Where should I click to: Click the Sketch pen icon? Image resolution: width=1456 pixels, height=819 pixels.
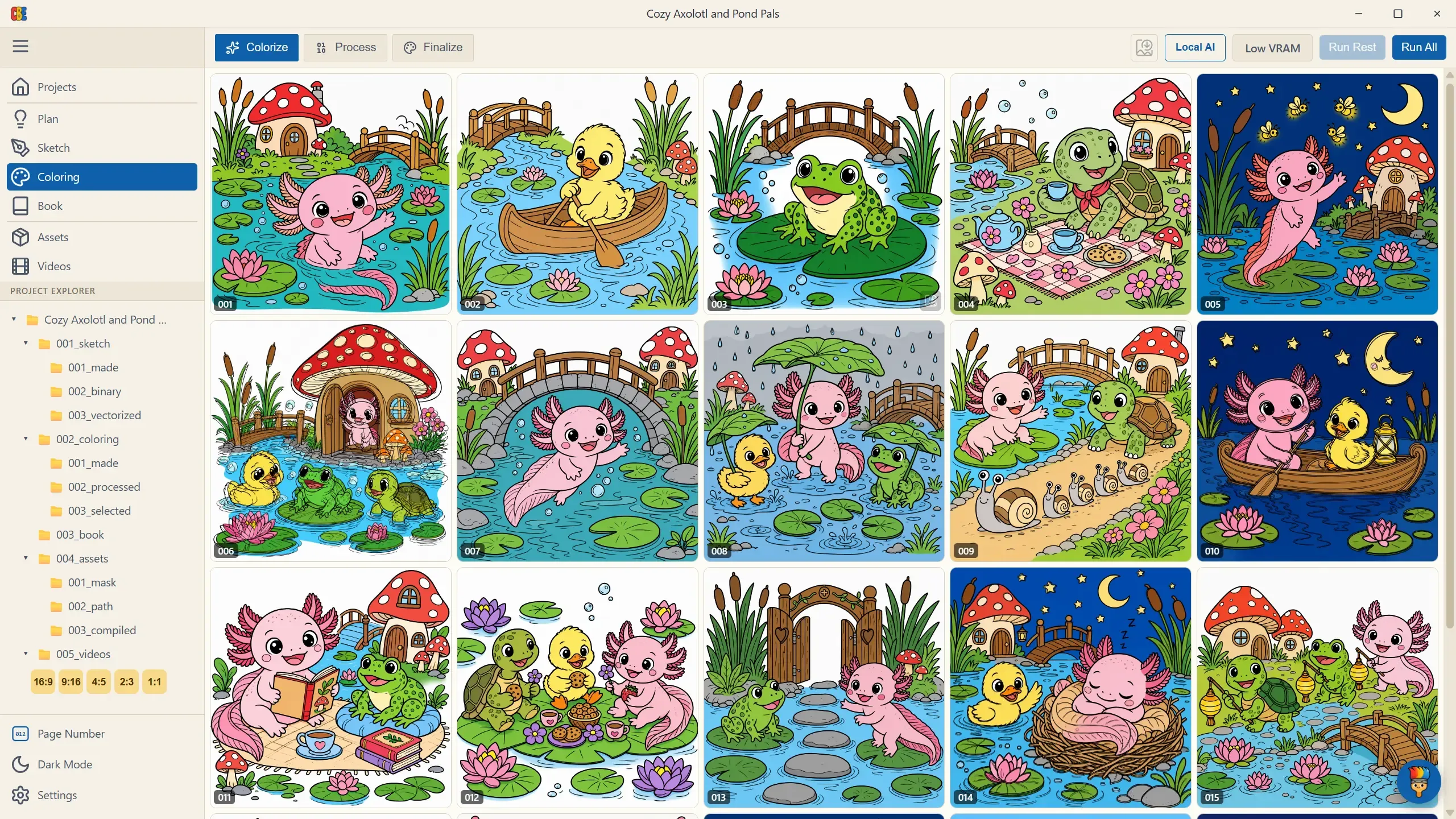point(20,148)
